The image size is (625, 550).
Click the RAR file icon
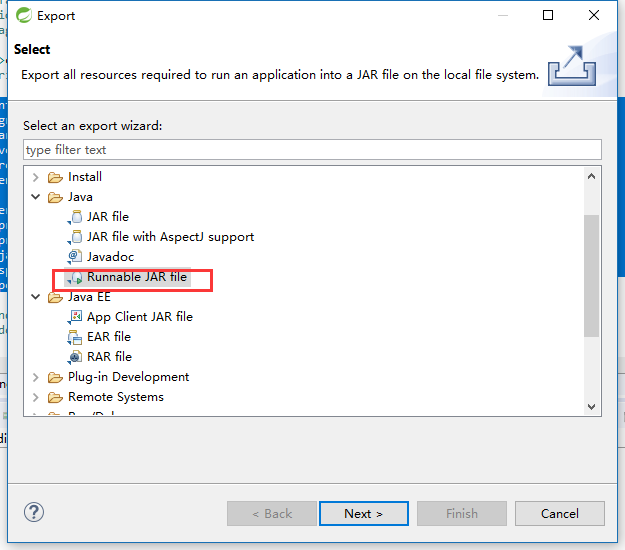75,357
